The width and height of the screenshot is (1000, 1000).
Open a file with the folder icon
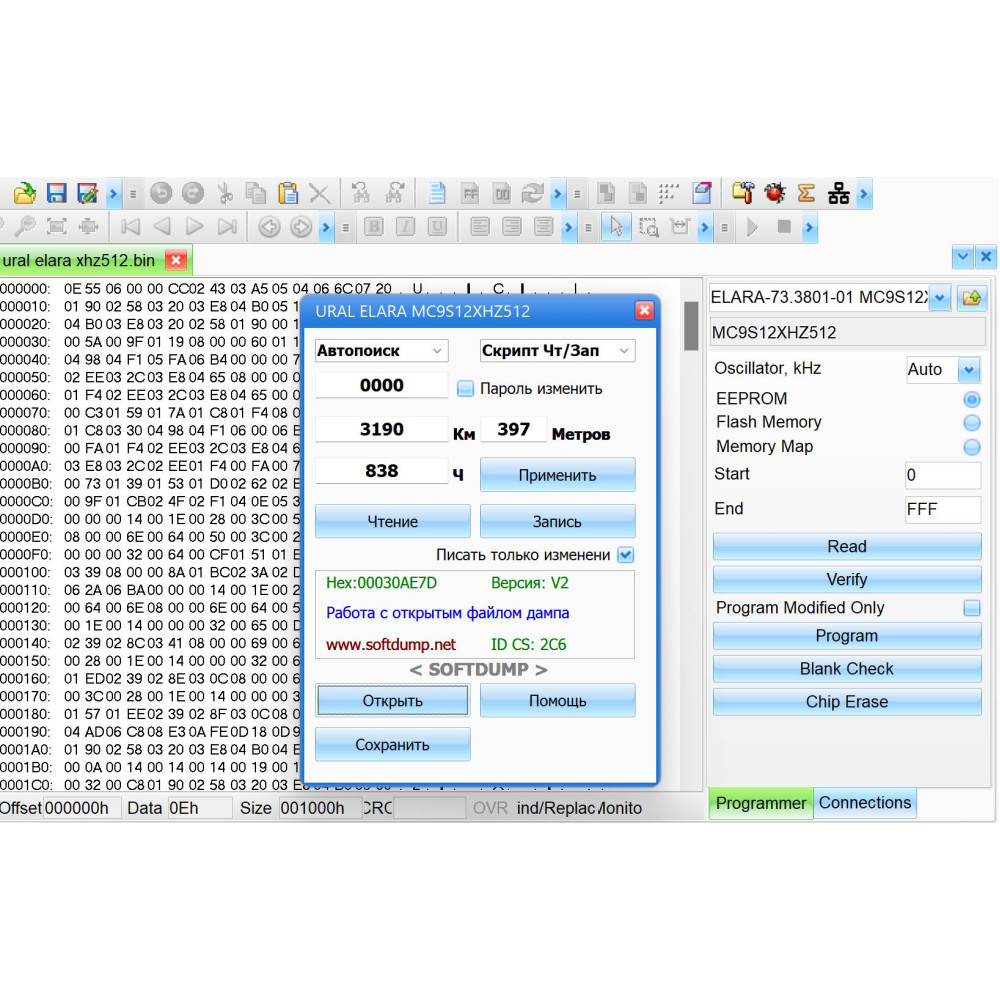(25, 193)
